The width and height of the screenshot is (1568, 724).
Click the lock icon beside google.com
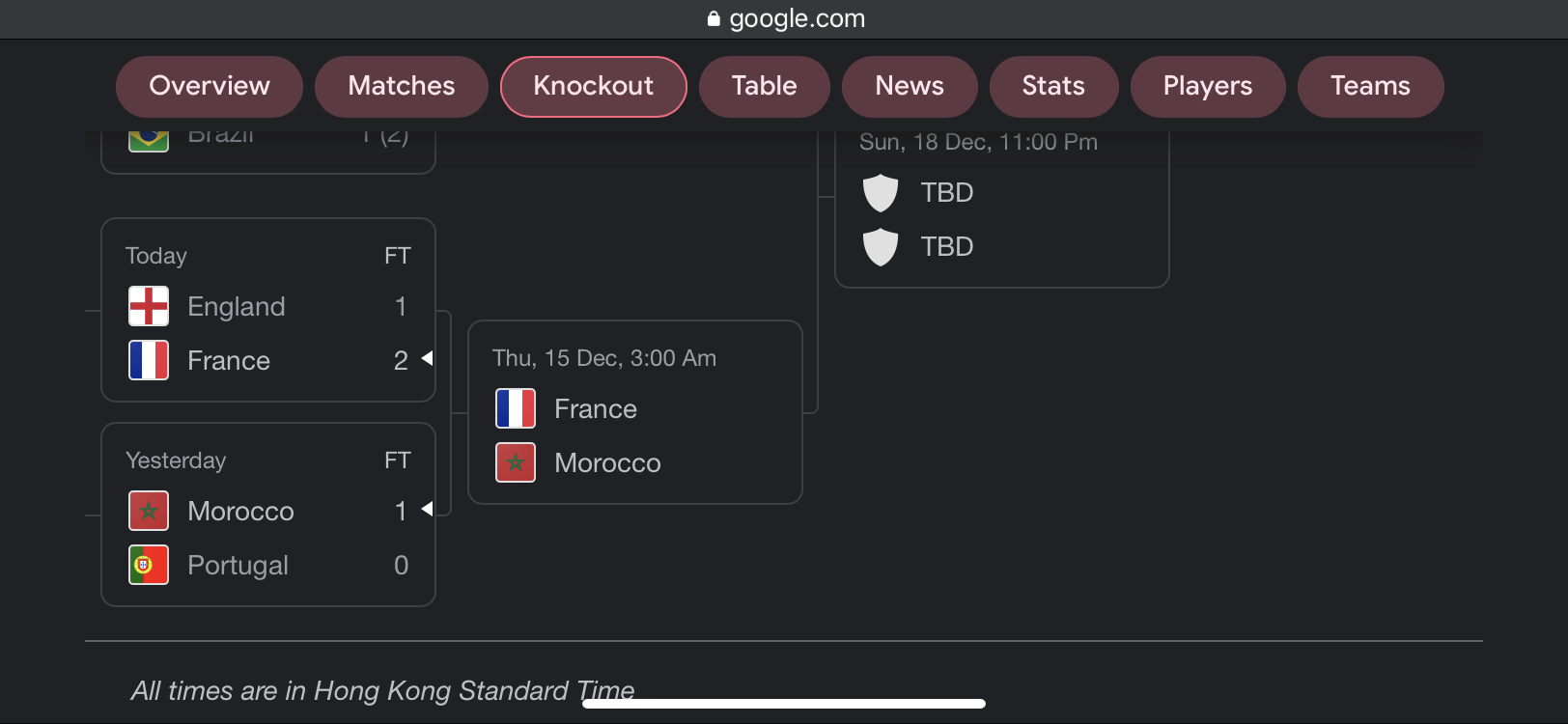point(714,18)
